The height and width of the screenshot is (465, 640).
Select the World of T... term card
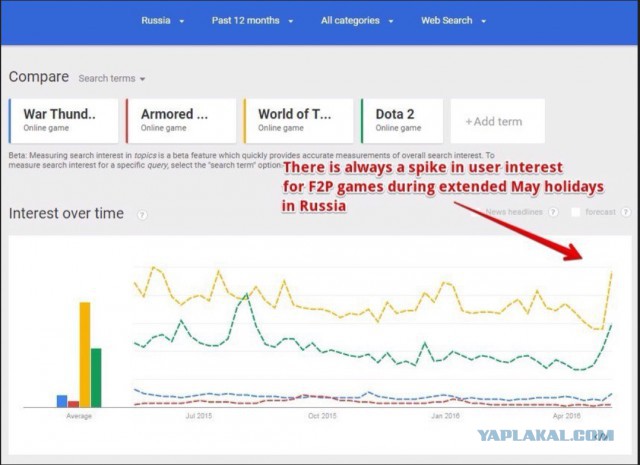(298, 121)
